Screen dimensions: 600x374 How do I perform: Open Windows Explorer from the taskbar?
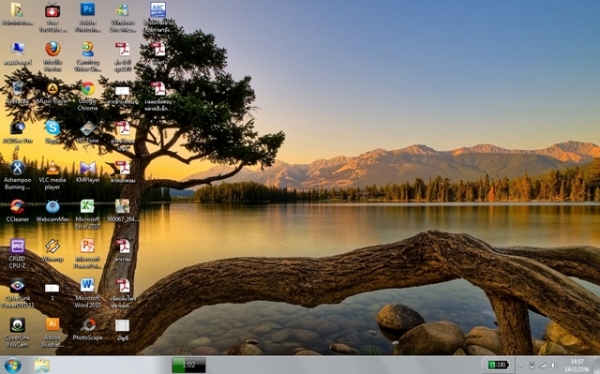(42, 366)
